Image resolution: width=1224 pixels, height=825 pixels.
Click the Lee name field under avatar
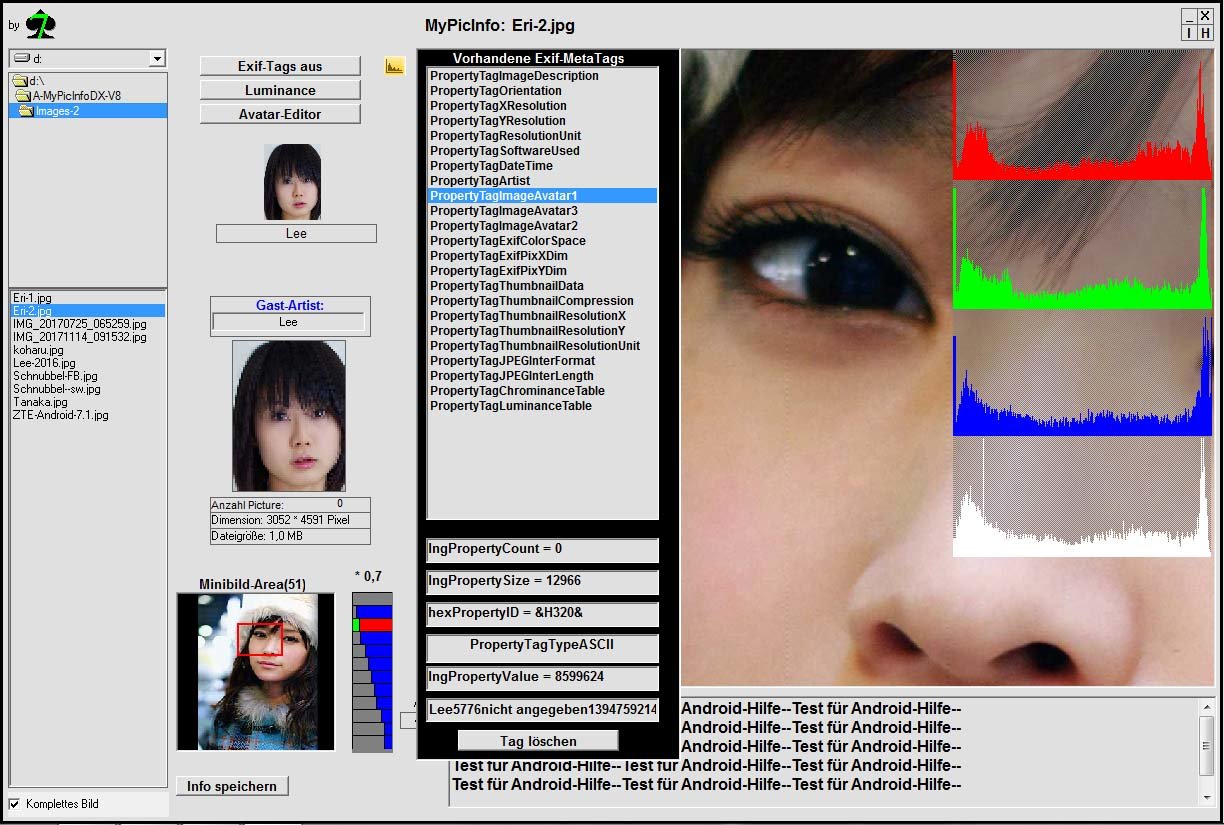point(296,233)
